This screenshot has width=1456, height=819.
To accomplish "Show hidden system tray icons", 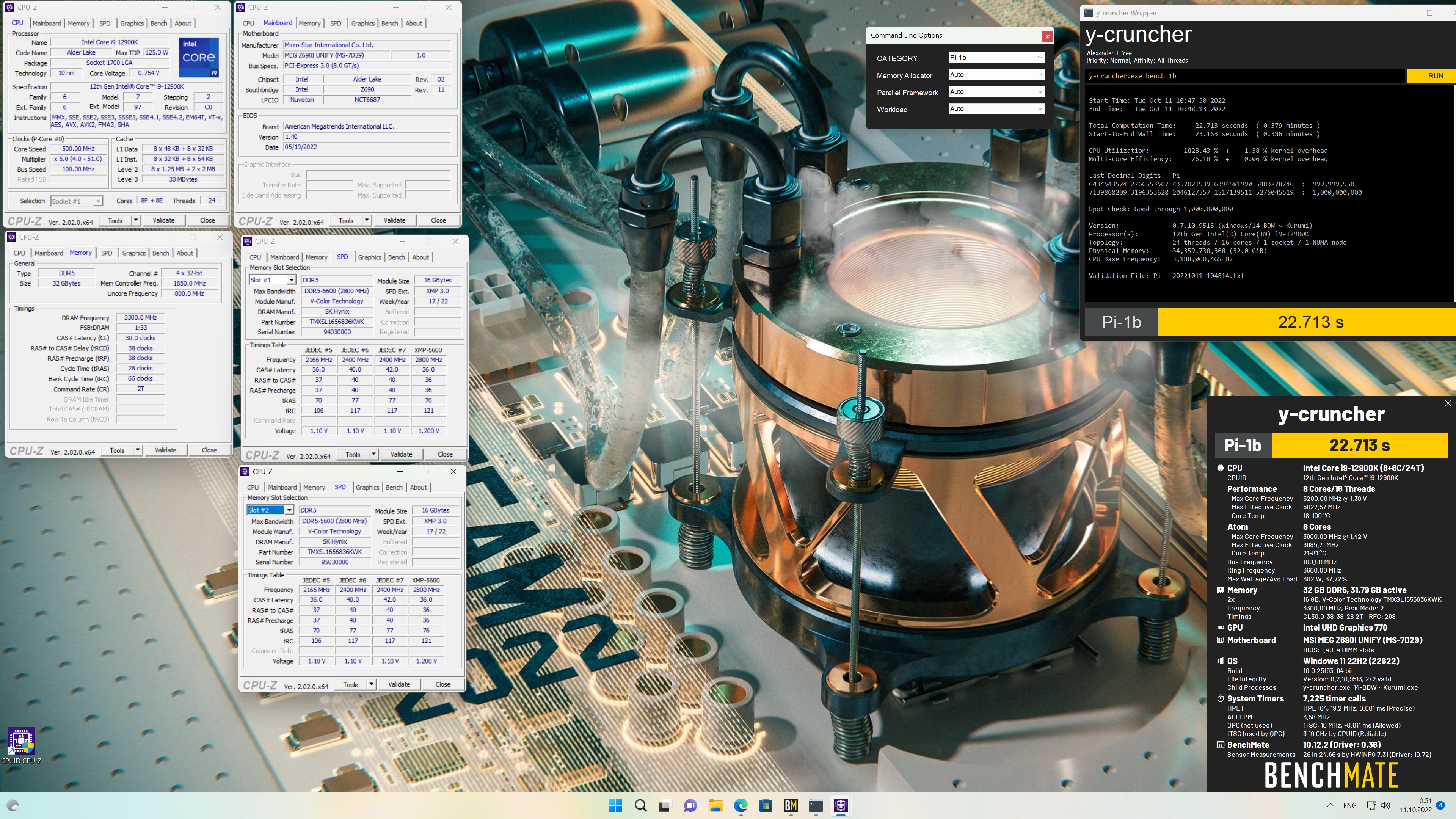I will coord(1330,805).
